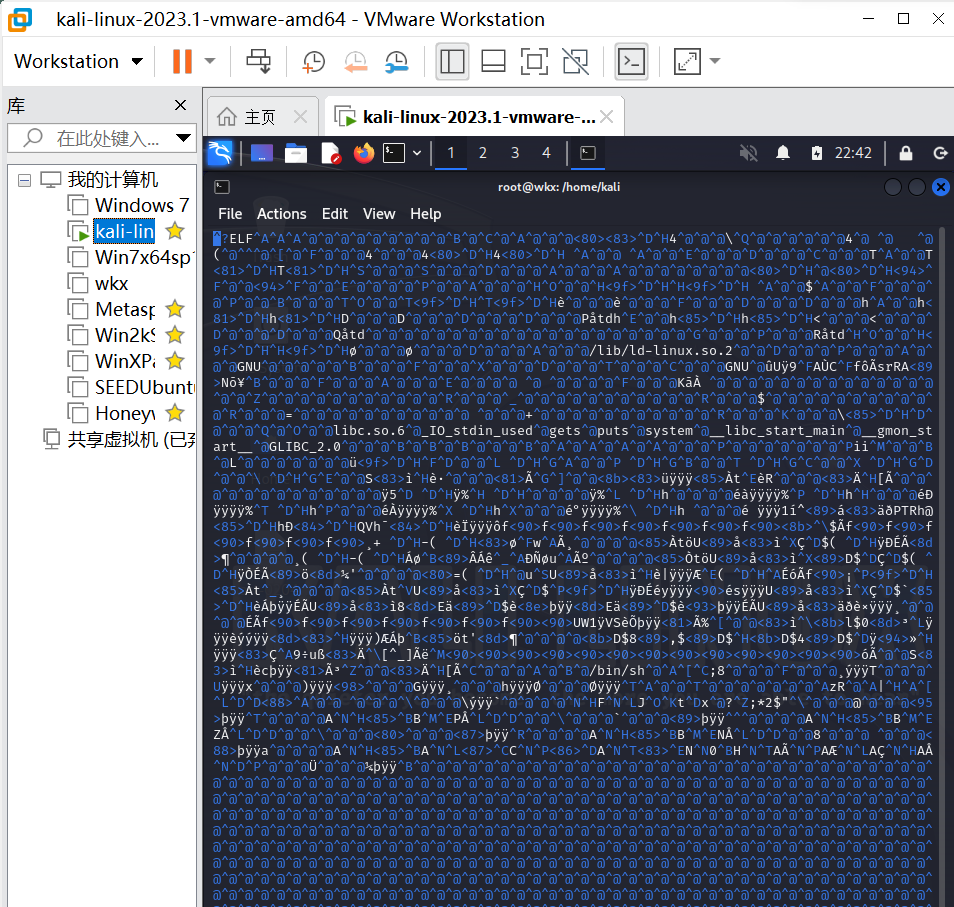This screenshot has width=954, height=907.
Task: Open the snapshot manager icon
Action: tap(397, 61)
